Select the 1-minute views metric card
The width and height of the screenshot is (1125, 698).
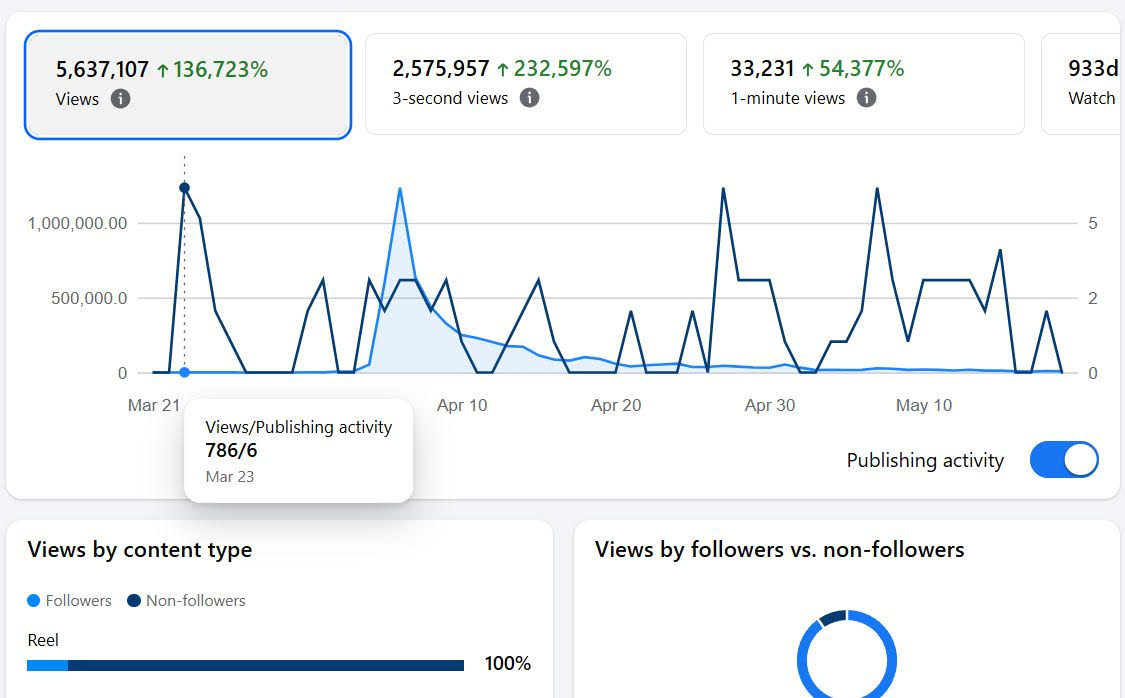tap(864, 84)
